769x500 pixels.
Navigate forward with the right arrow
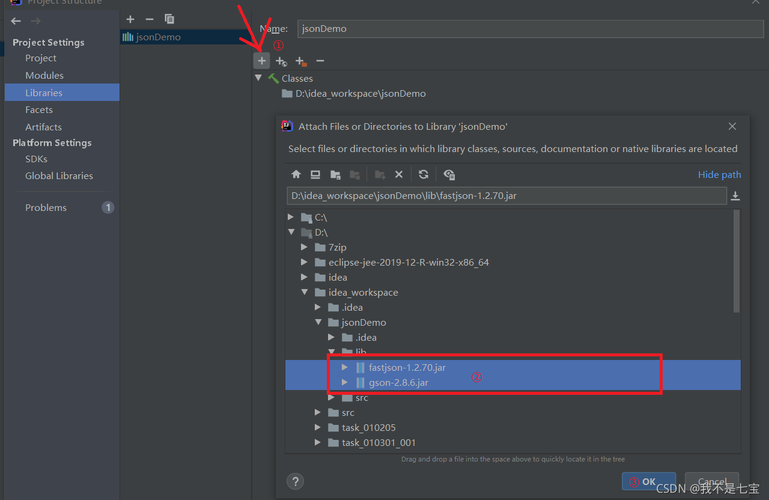[x=36, y=21]
